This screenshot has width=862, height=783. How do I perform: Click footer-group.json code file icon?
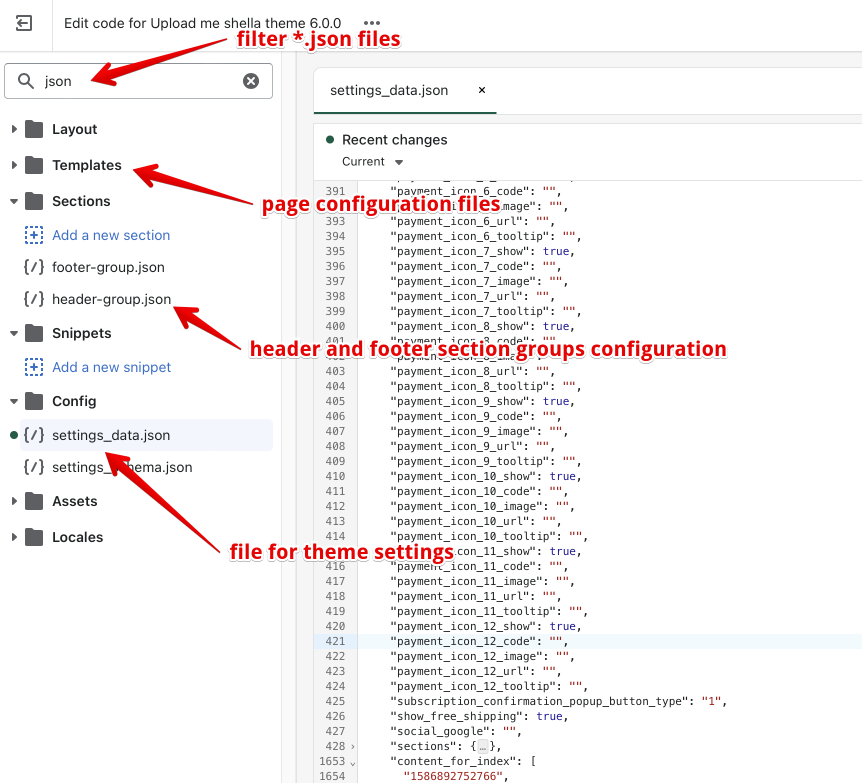click(x=34, y=267)
